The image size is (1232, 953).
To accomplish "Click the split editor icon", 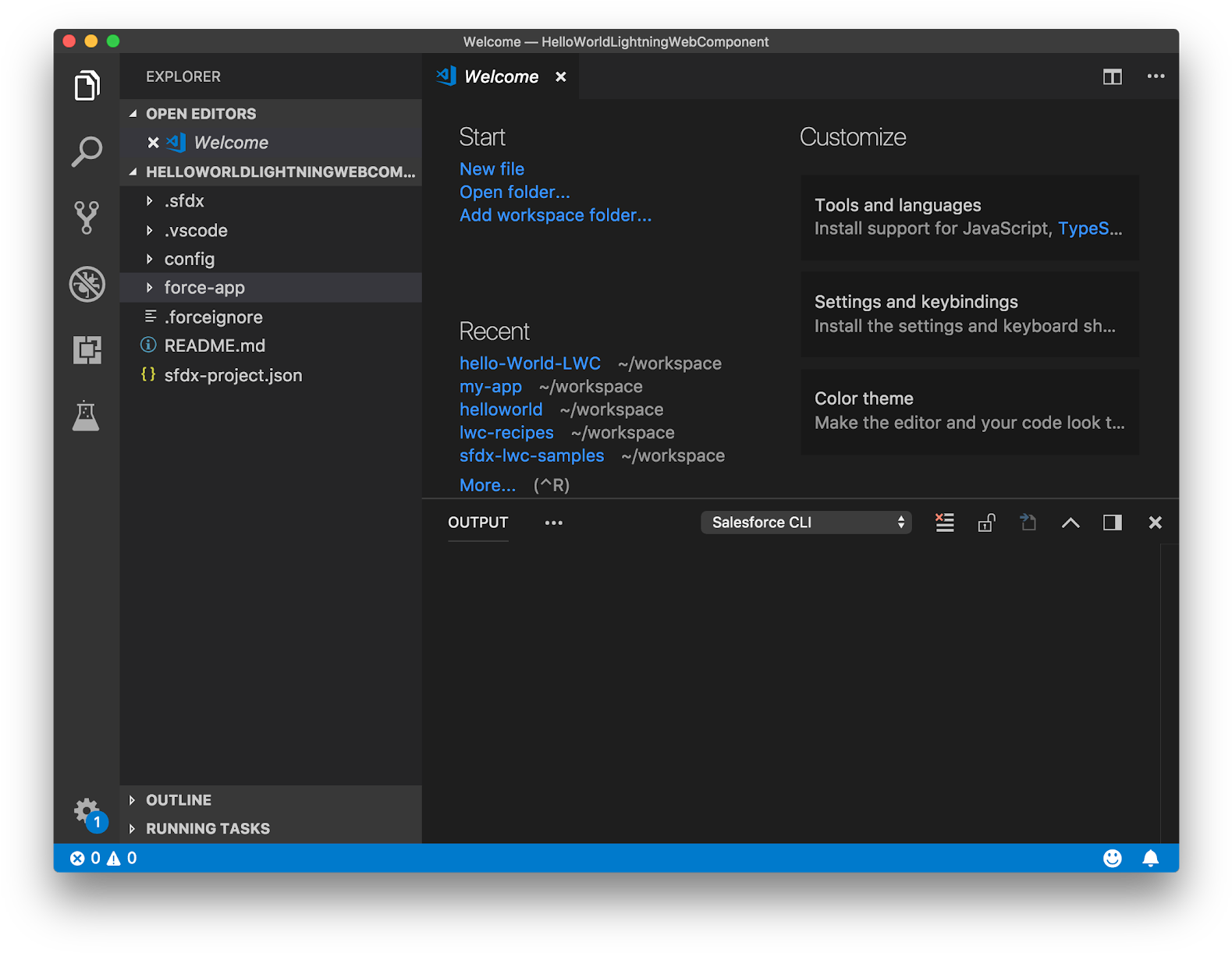I will 1112,76.
